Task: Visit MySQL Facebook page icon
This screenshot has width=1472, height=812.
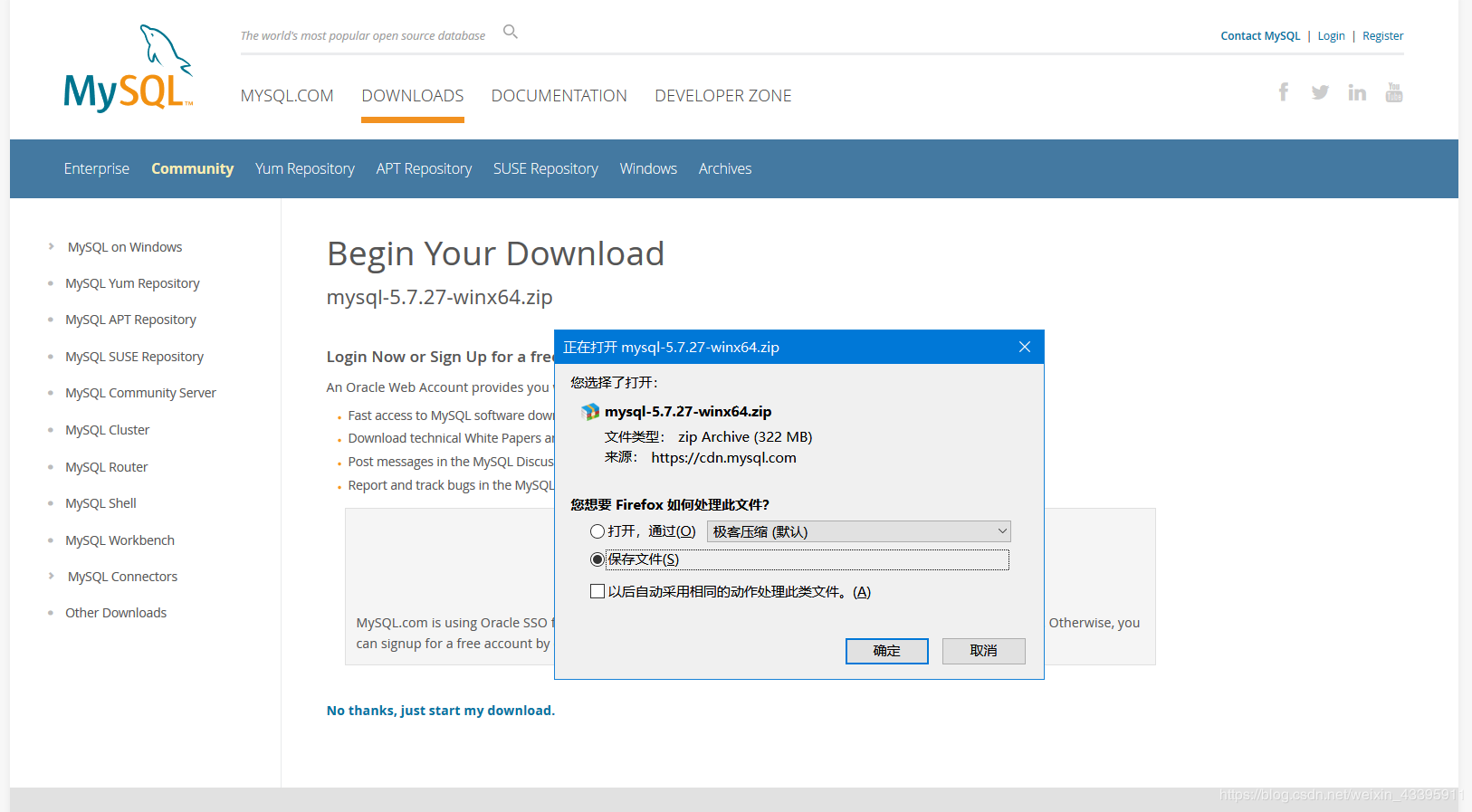Action: click(x=1284, y=92)
